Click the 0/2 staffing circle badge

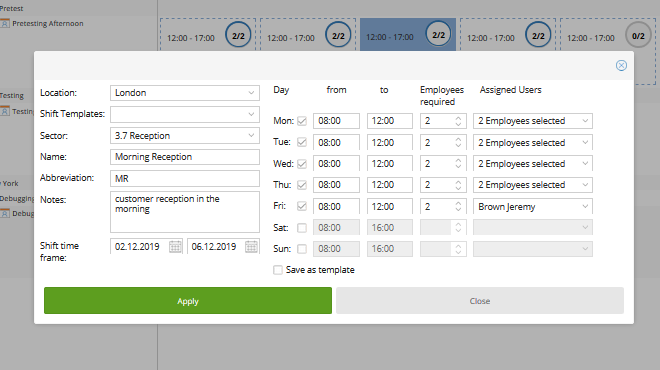point(638,36)
